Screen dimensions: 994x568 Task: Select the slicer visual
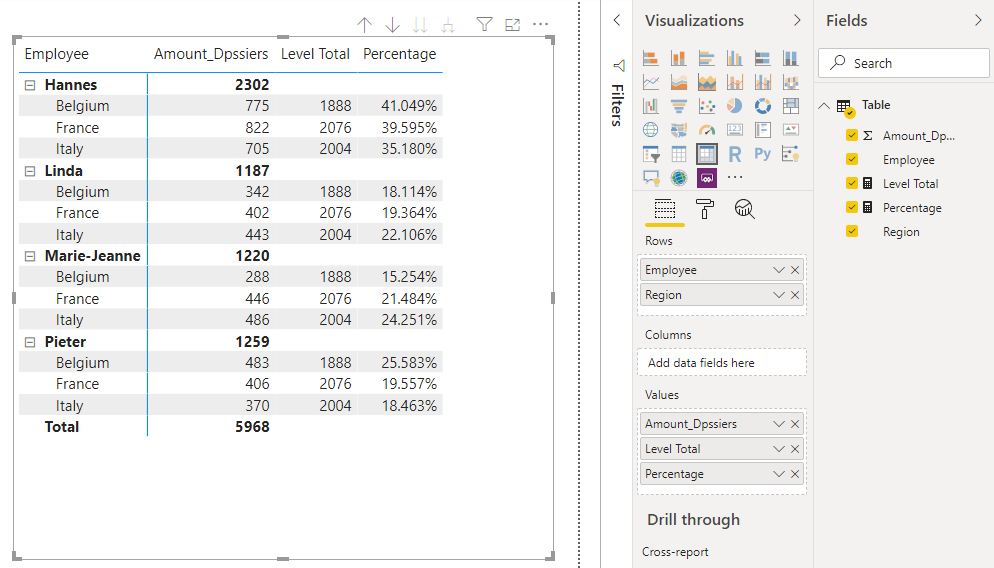click(650, 154)
